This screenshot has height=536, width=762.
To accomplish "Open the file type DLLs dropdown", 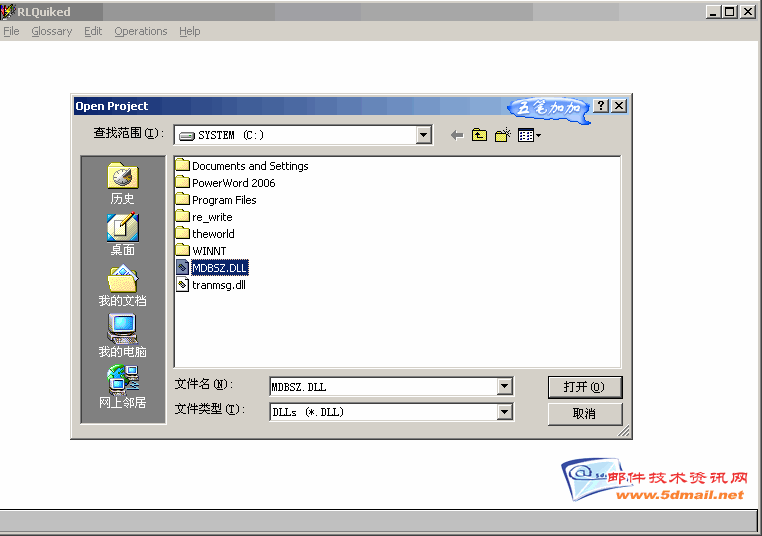I will (x=505, y=411).
